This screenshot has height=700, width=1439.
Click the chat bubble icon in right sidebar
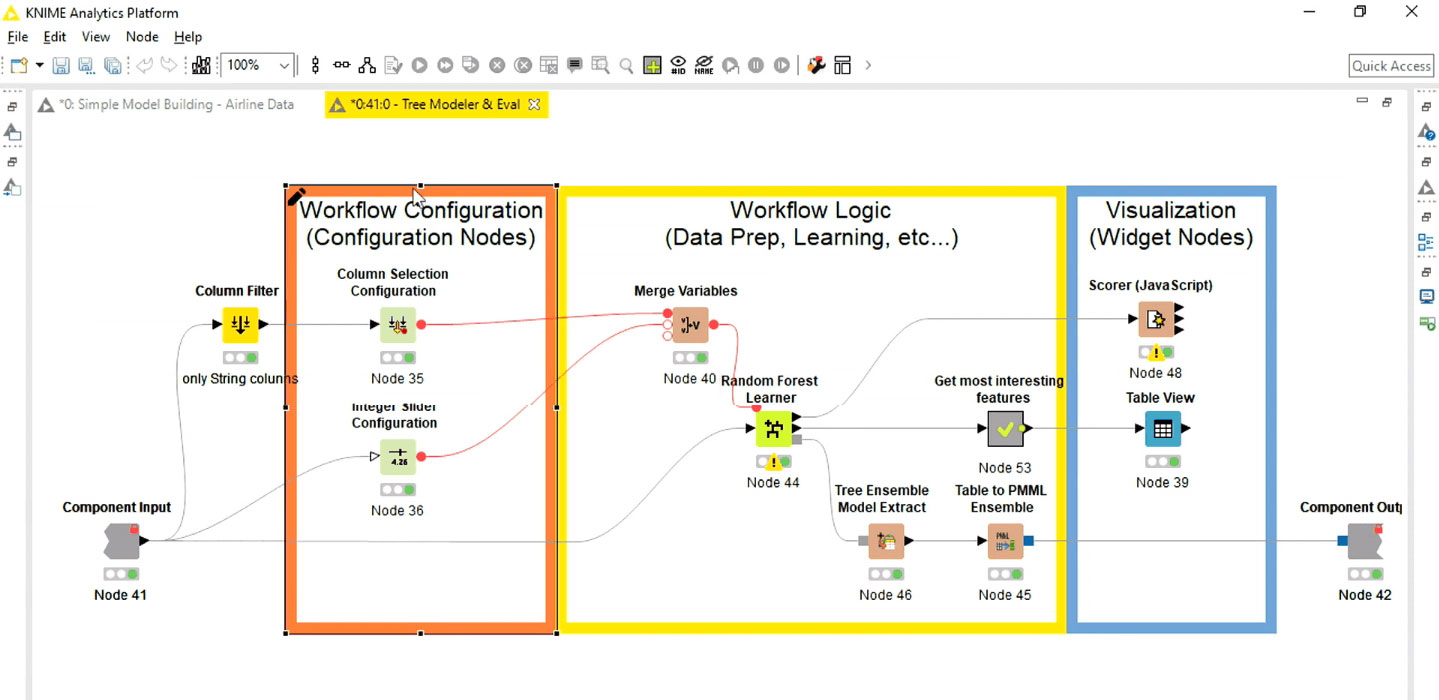tap(1427, 297)
